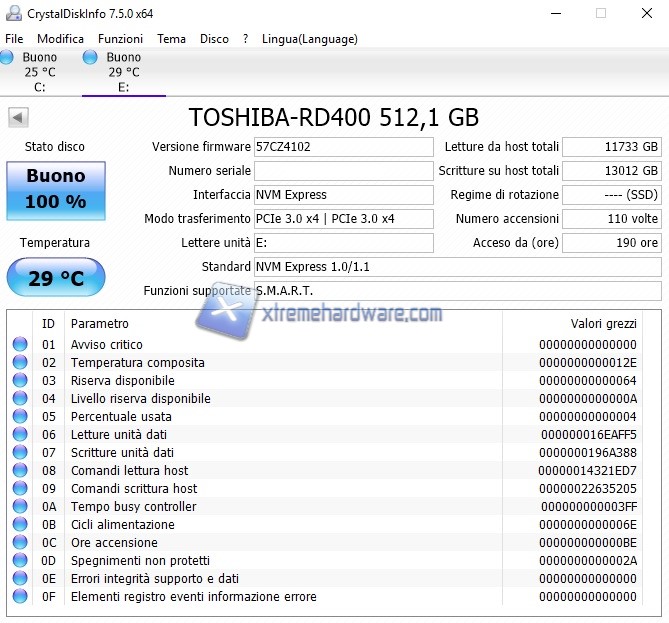Open the File menu
669x623 pixels.
tap(14, 39)
